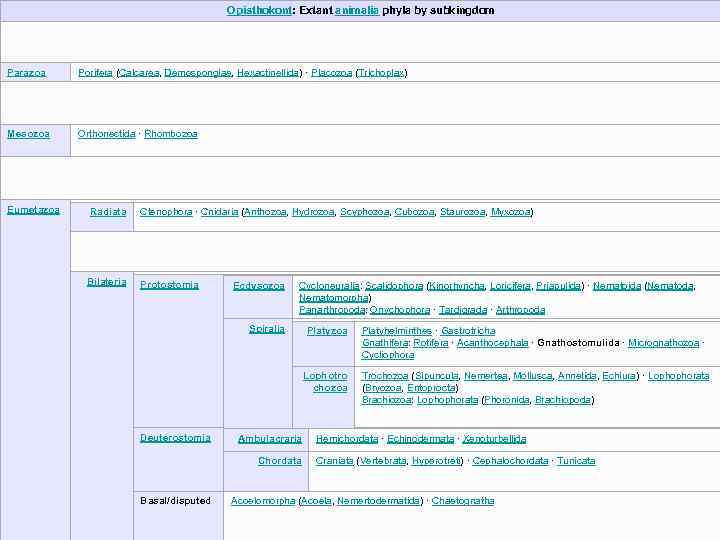Open the Parazoa subkingdom link

(x=26, y=73)
